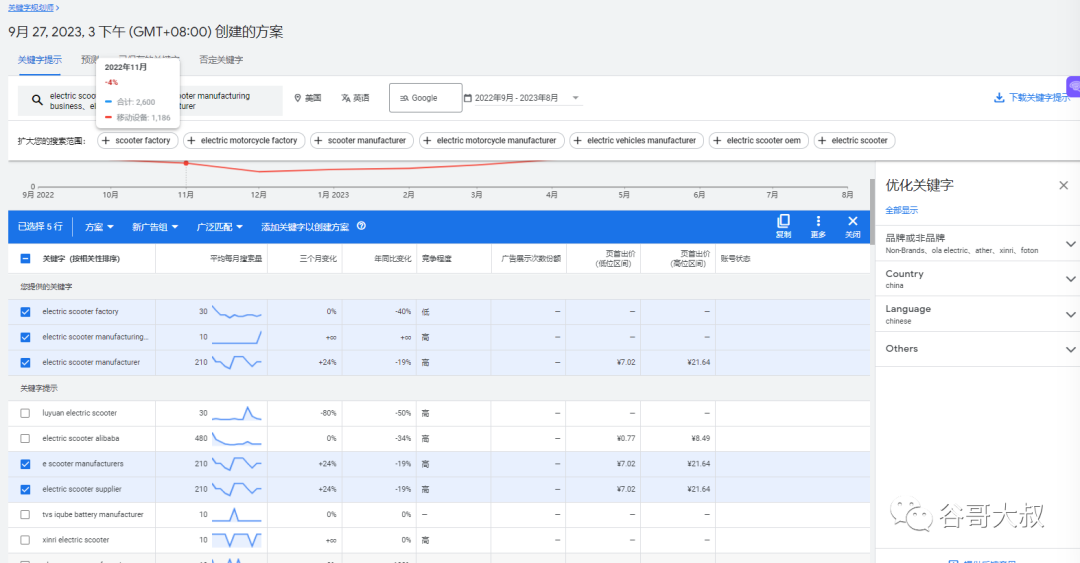This screenshot has height=563, width=1080.
Task: Sort by 三个月变化 column header
Action: tap(318, 258)
